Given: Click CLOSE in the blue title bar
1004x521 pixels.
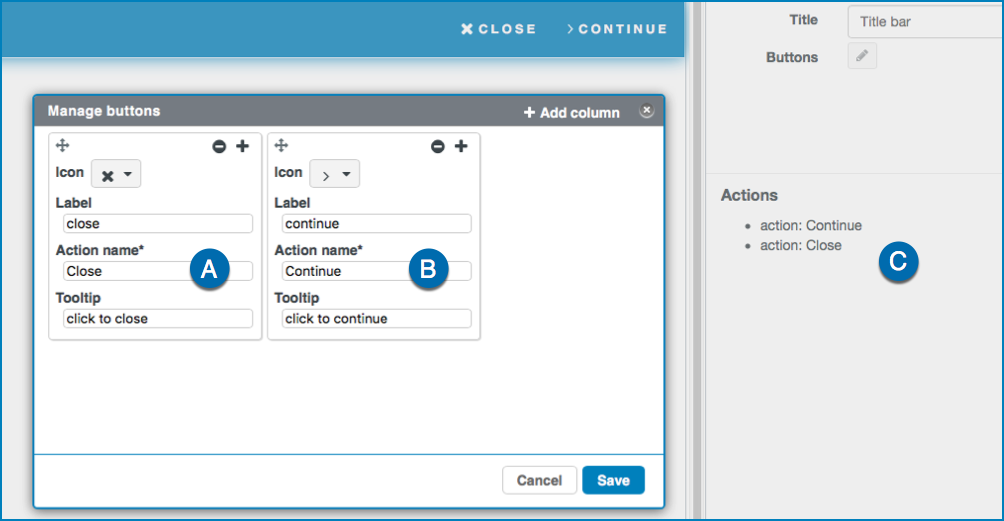Looking at the screenshot, I should coord(498,29).
